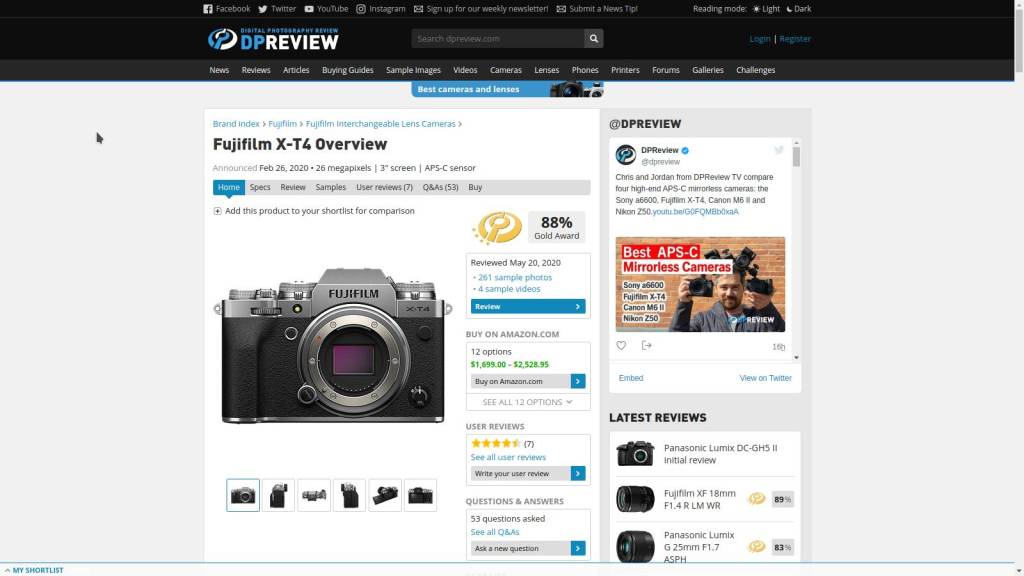Screen dimensions: 1024x576
Task: Open the Register link
Action: point(795,39)
